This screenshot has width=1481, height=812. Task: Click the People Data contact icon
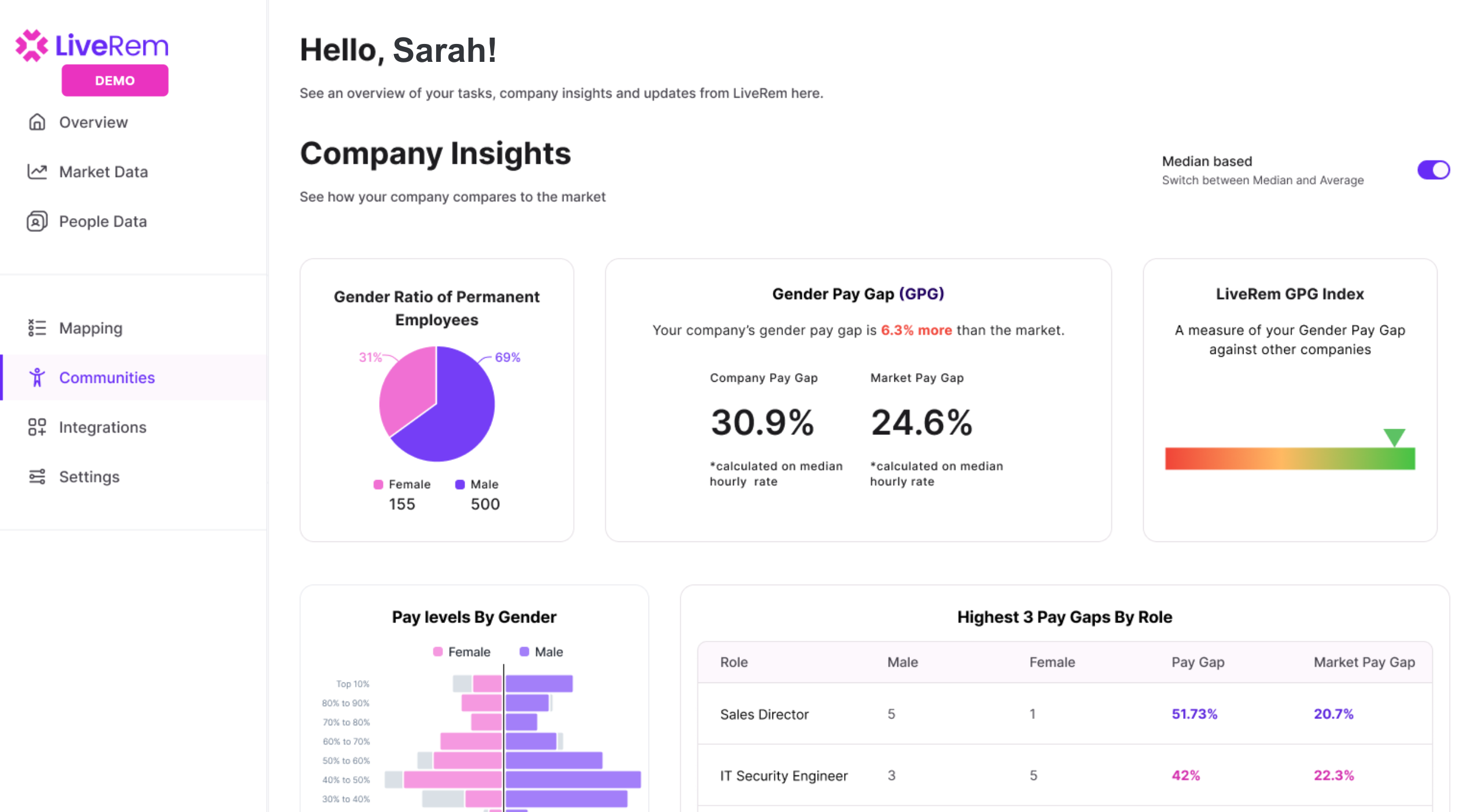point(37,222)
